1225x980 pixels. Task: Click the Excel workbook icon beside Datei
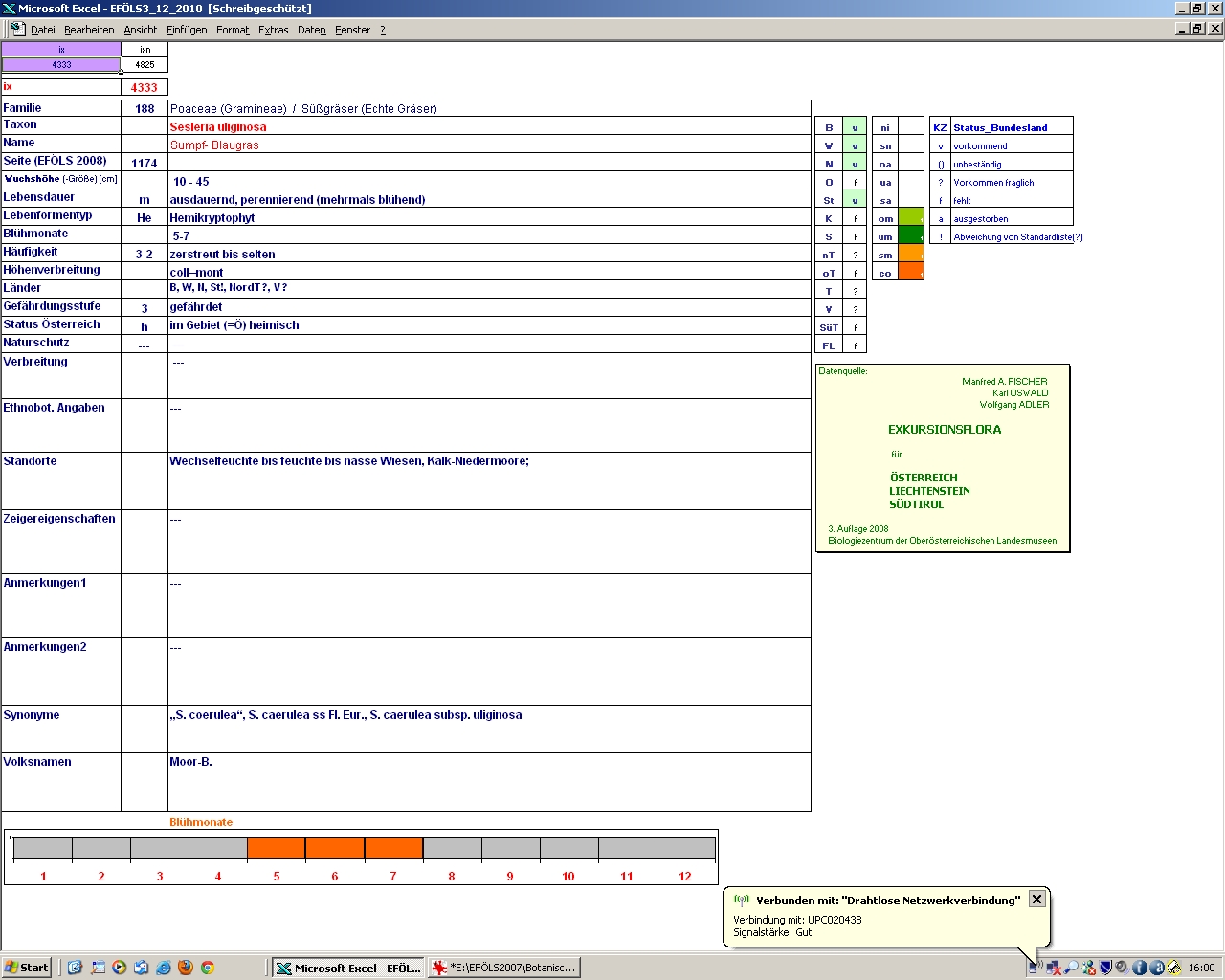point(17,29)
